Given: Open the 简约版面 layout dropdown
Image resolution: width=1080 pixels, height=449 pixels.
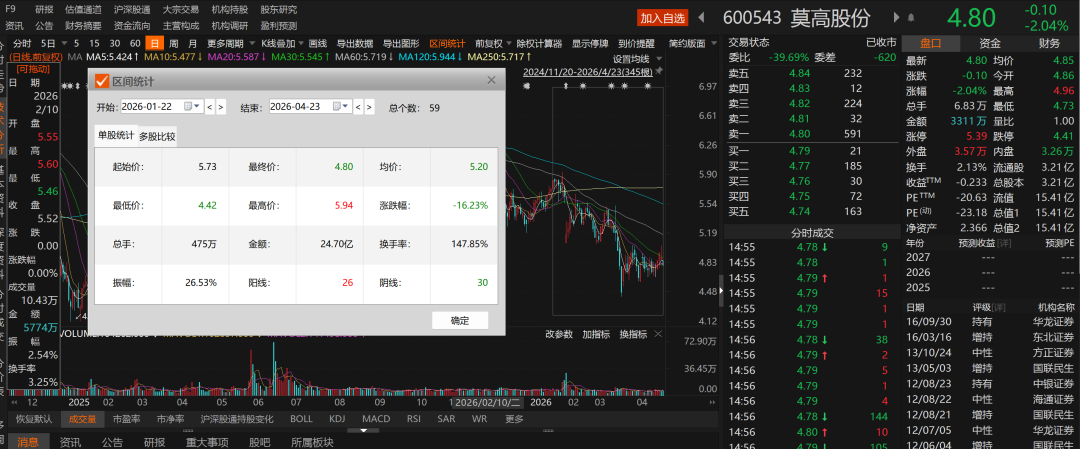Looking at the screenshot, I should 687,44.
